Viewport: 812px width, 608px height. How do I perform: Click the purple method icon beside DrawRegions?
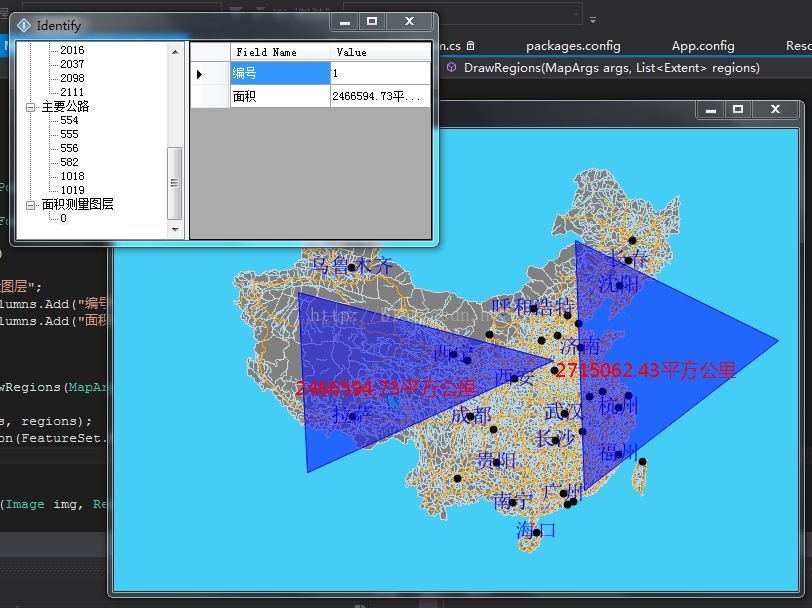[x=452, y=66]
